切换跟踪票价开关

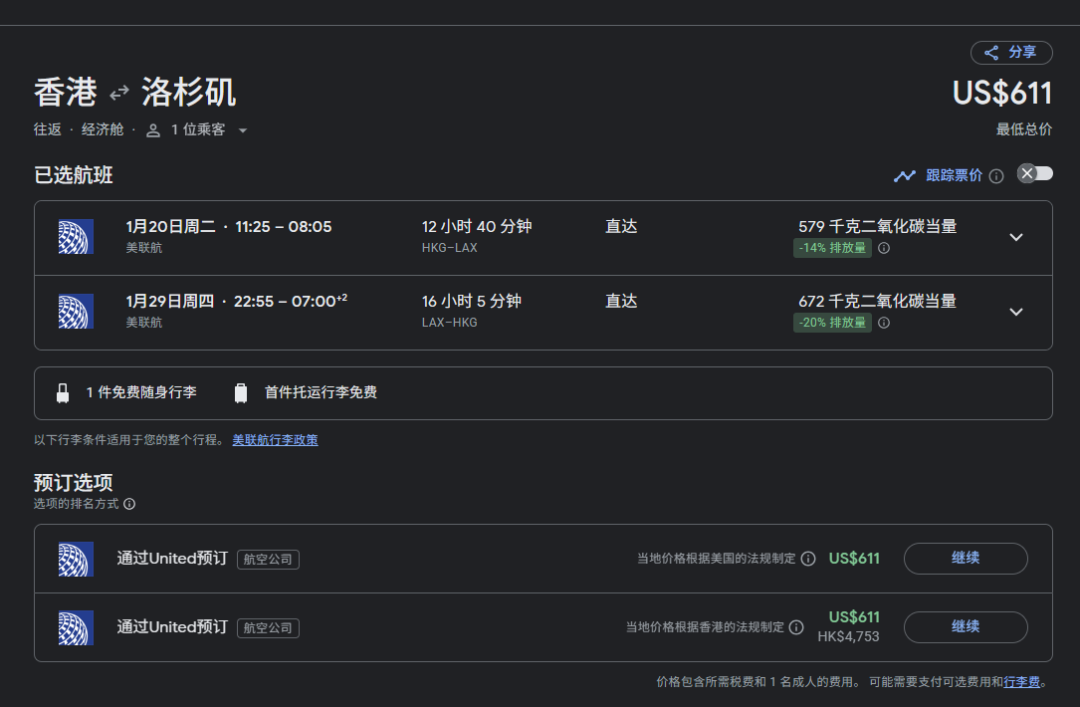pos(1034,174)
